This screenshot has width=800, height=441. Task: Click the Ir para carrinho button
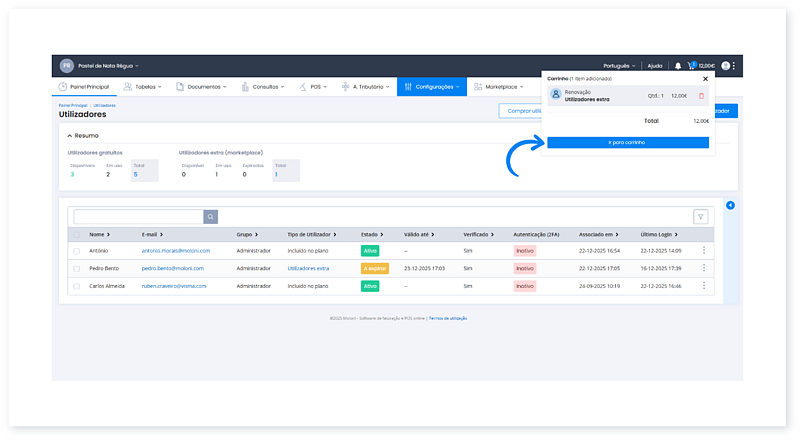click(x=628, y=143)
